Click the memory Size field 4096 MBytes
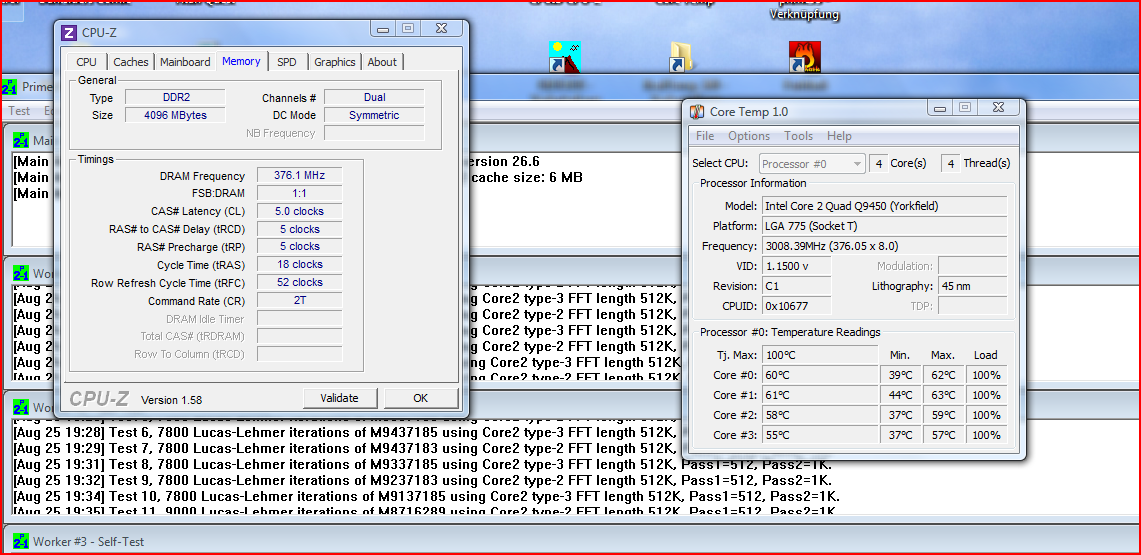This screenshot has height=555, width=1141. [175, 115]
